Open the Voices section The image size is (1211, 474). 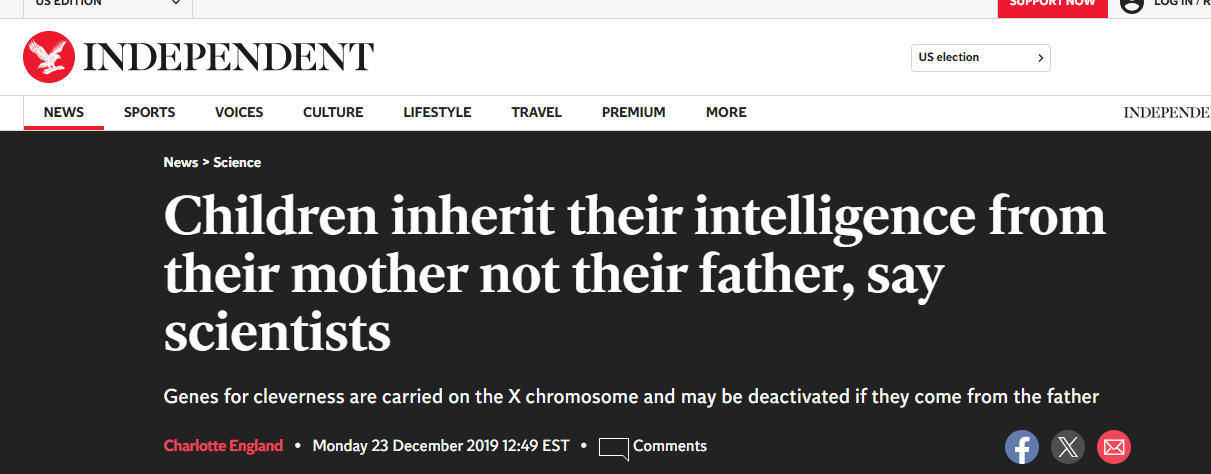click(x=239, y=112)
